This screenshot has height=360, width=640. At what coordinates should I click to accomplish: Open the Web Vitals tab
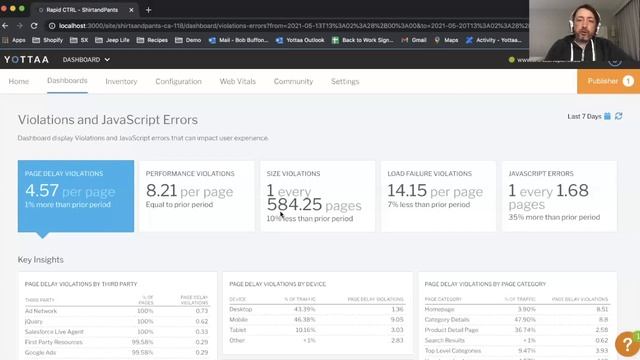click(x=238, y=81)
